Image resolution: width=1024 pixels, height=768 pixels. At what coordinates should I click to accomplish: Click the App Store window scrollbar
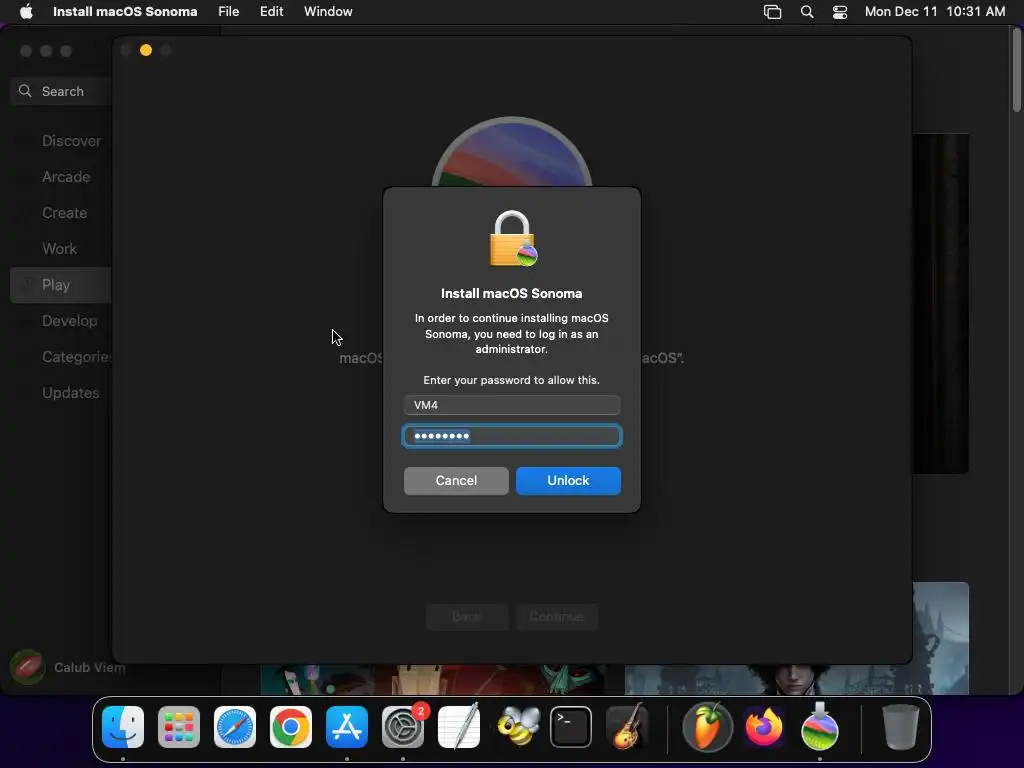pyautogui.click(x=1017, y=71)
